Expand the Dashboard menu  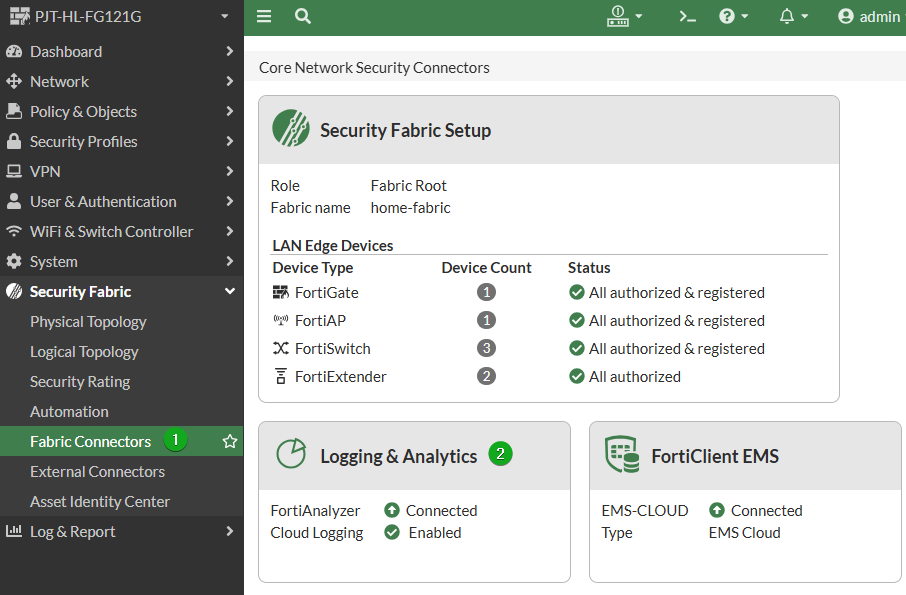(121, 51)
